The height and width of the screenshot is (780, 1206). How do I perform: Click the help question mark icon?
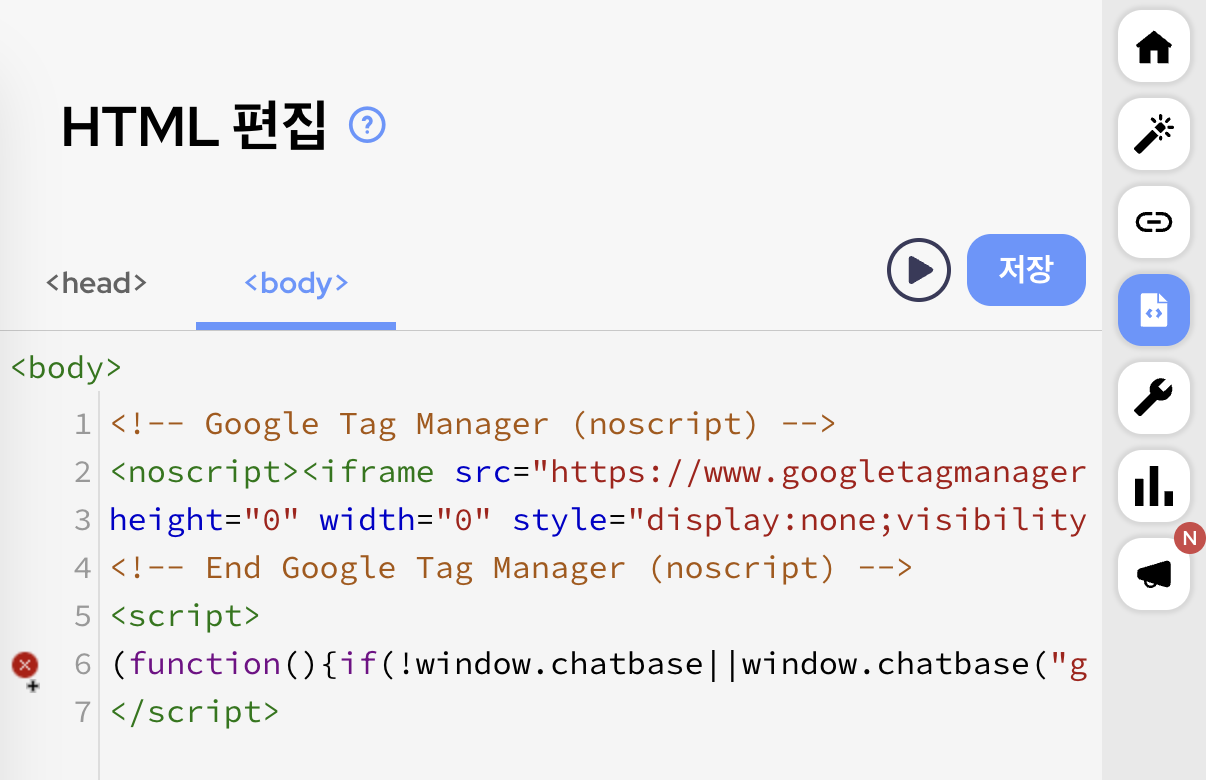click(367, 126)
